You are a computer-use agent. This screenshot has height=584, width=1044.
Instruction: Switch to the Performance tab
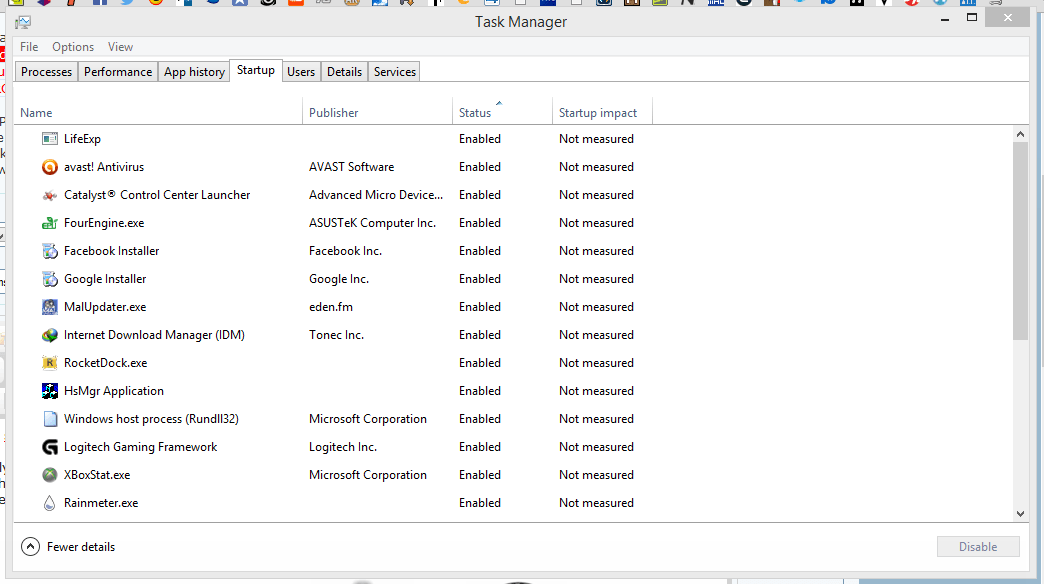coord(118,71)
